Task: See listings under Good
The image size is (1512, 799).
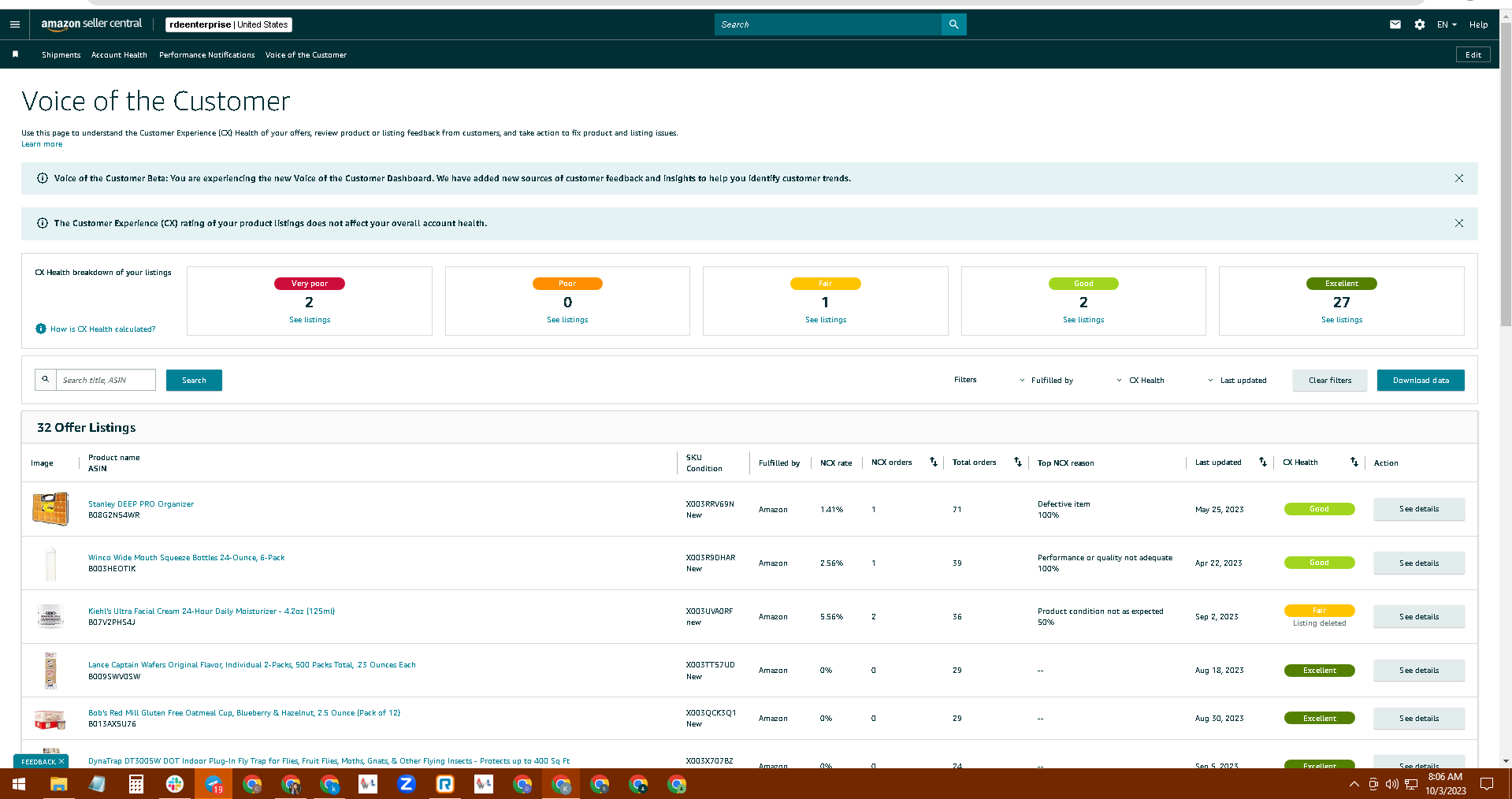Action: pos(1083,320)
